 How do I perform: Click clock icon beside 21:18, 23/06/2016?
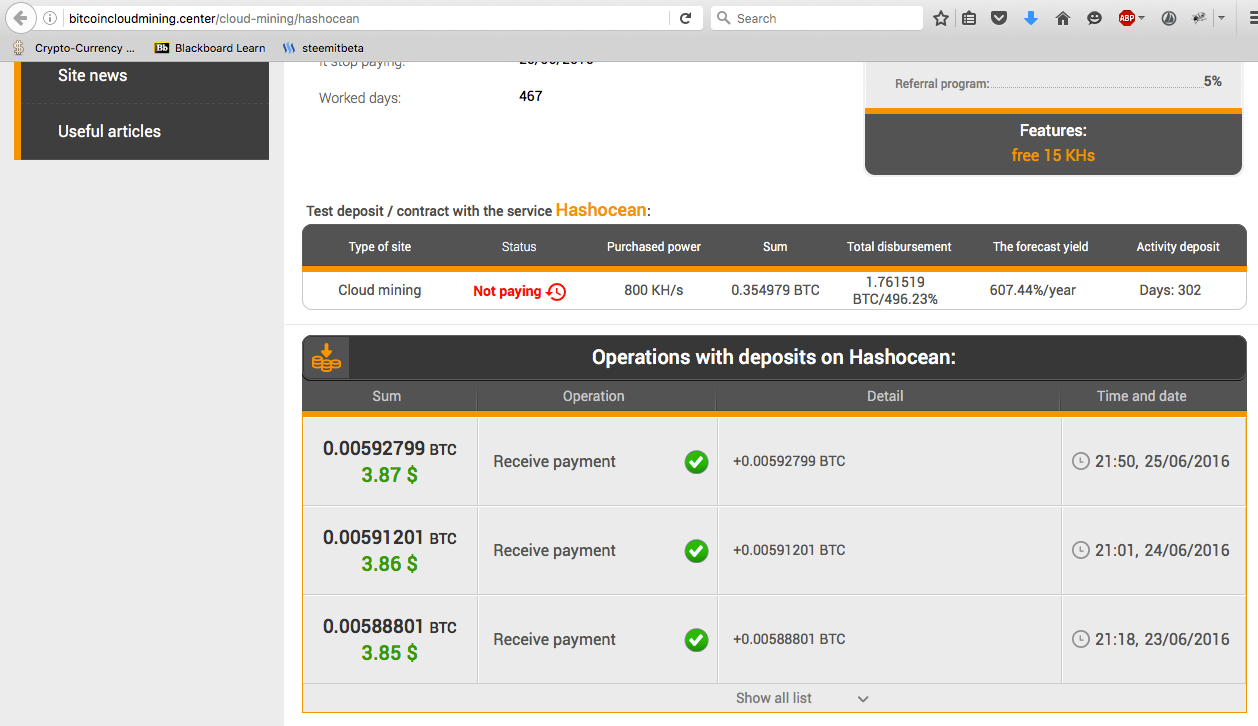pos(1080,639)
